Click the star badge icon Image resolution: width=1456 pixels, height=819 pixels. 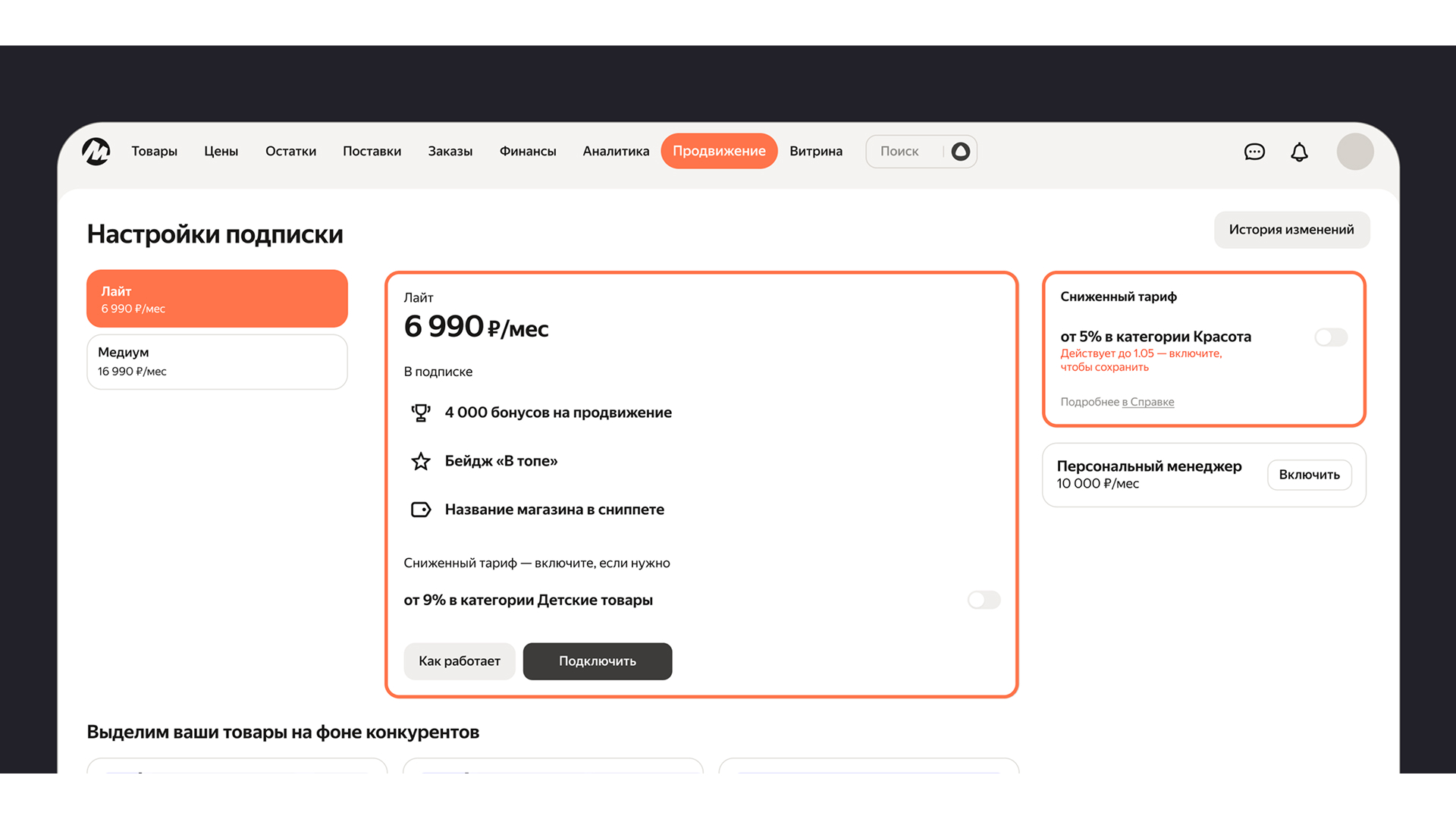pos(421,461)
